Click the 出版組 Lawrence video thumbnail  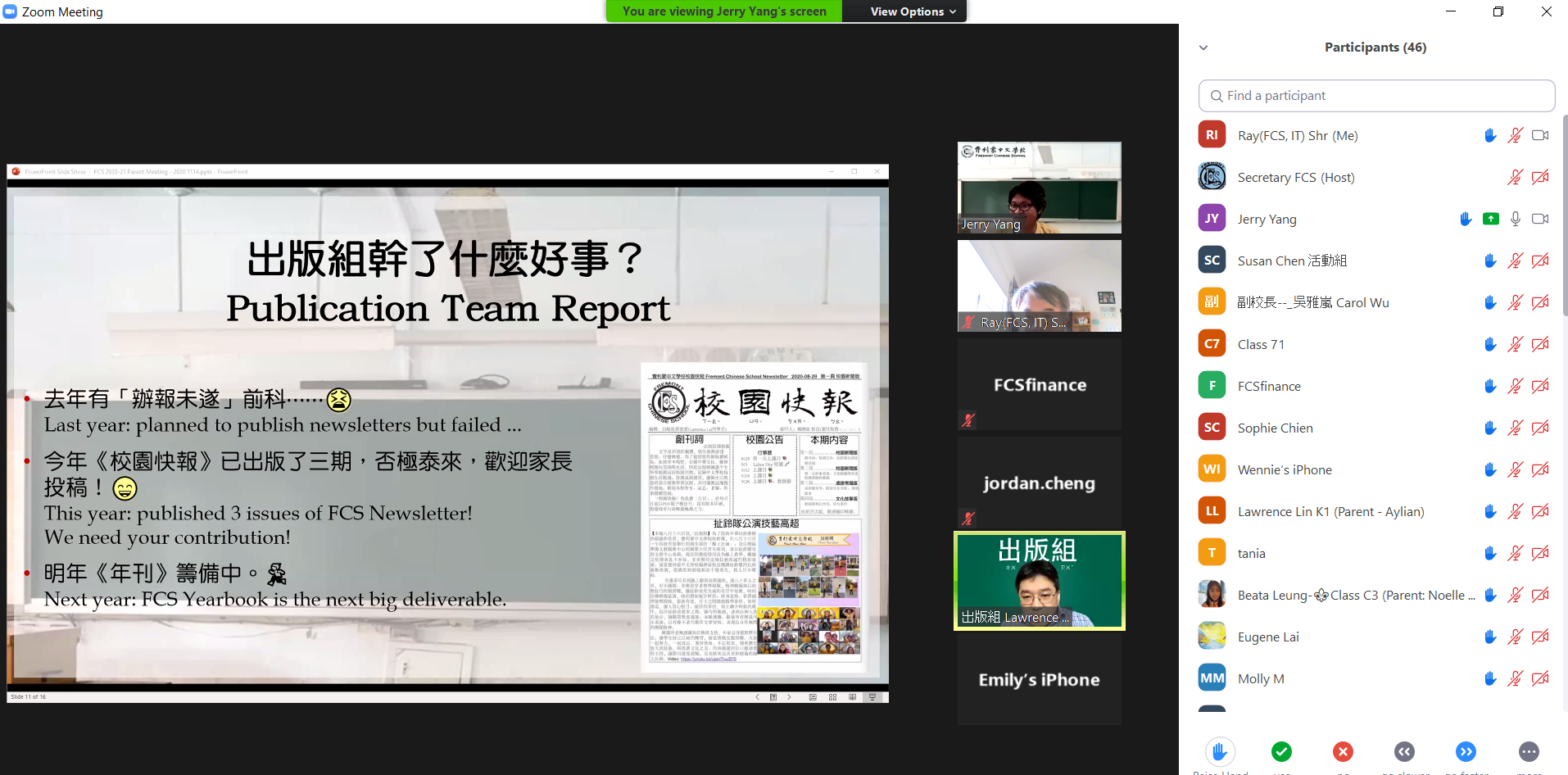coord(1039,580)
